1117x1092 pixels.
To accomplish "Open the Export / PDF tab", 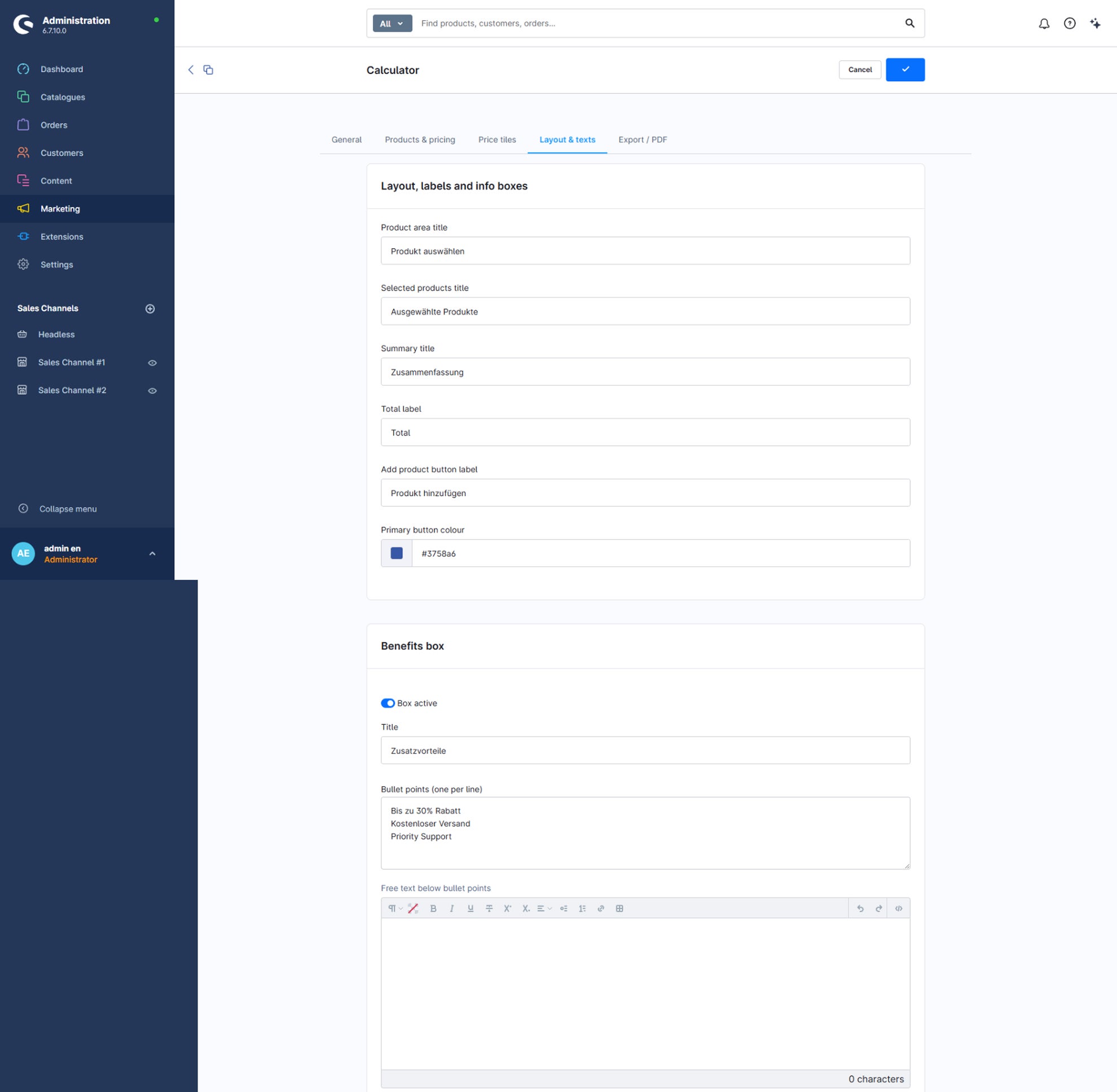I will [x=643, y=140].
